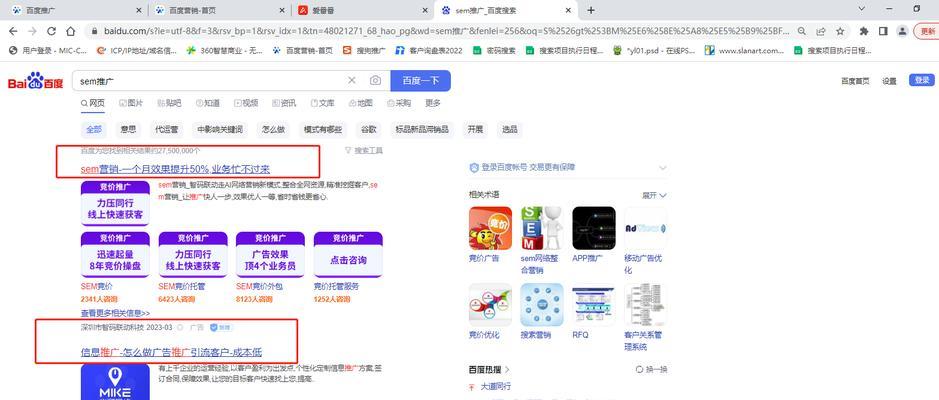The image size is (939, 400).
Task: View site info via the padlock icon
Action: click(x=93, y=31)
